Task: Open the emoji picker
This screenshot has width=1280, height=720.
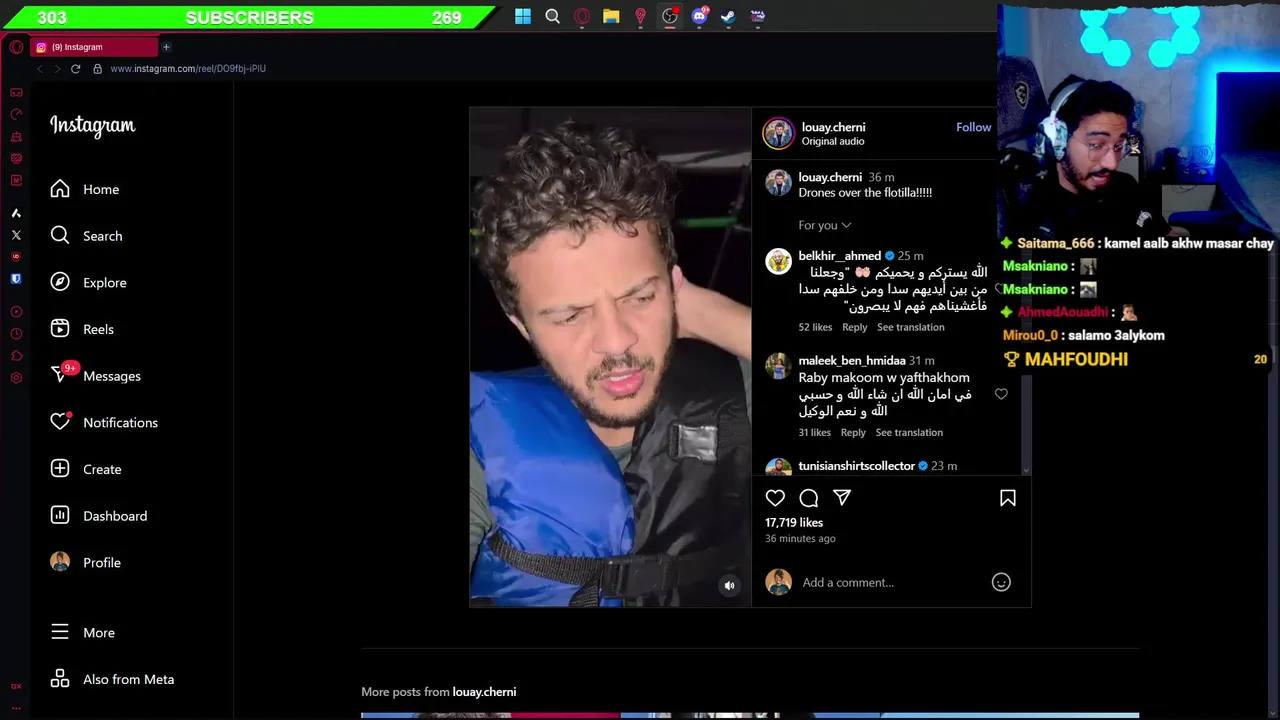Action: coord(1001,582)
